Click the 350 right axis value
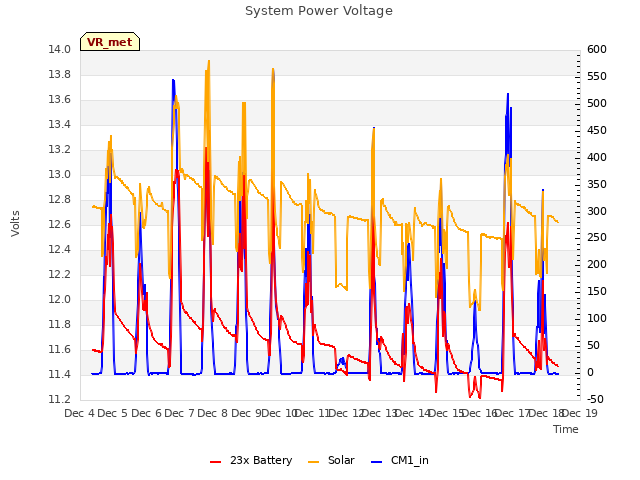This screenshot has height=480, width=640. click(597, 184)
